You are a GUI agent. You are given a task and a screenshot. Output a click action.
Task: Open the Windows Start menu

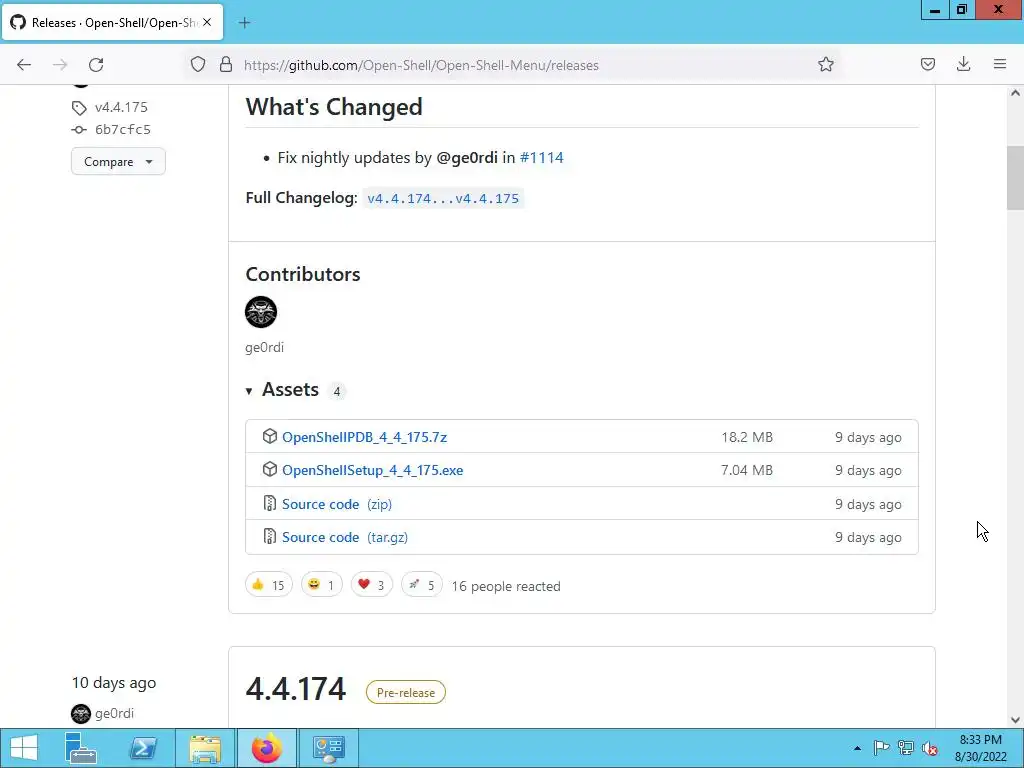24,748
